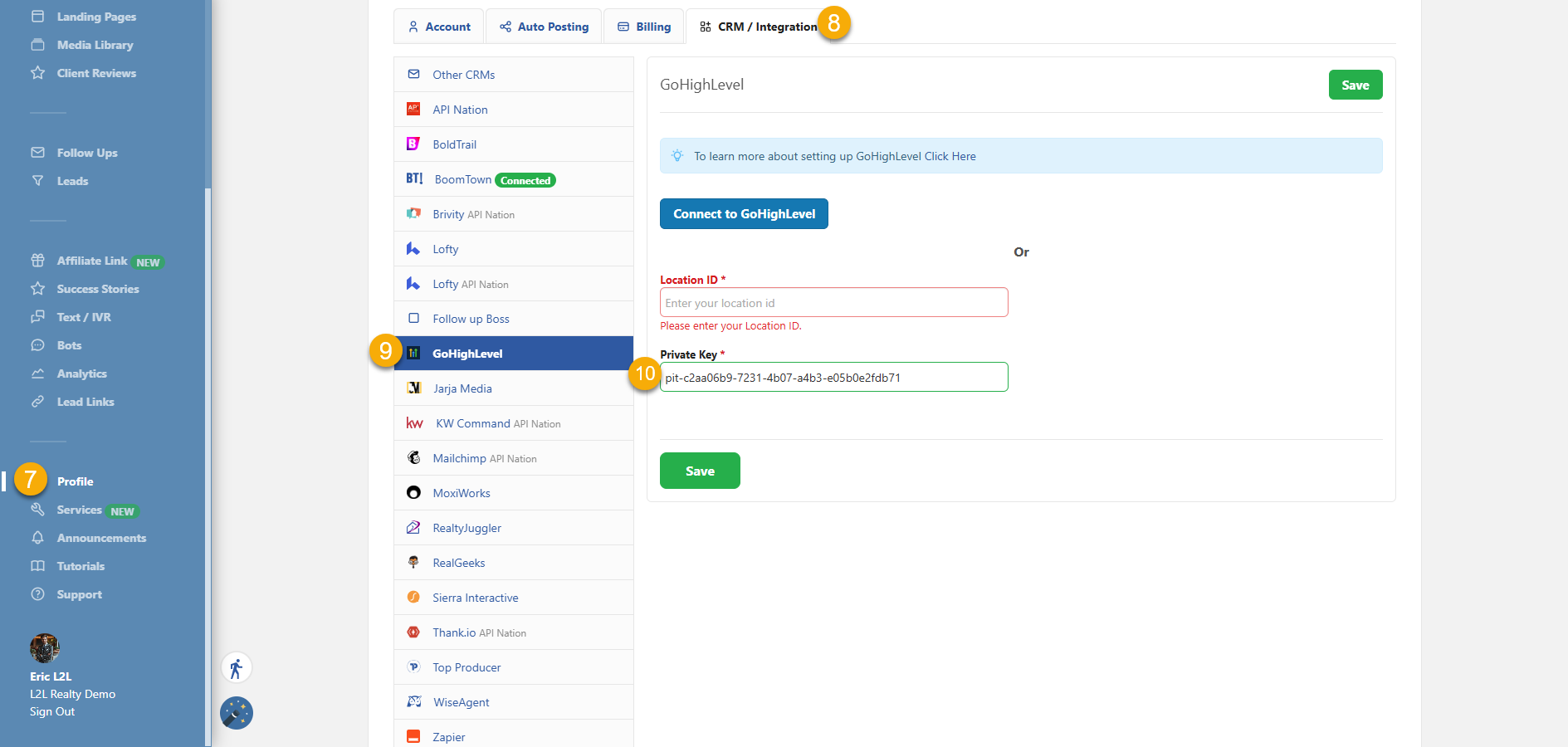Click the Eric L2L profile avatar
1568x747 pixels.
45,648
